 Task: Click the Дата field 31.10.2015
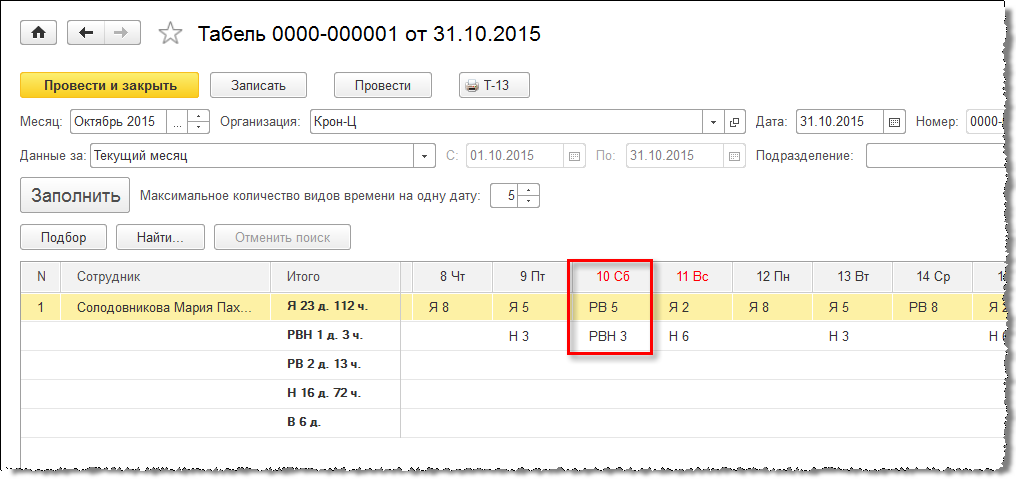840,122
